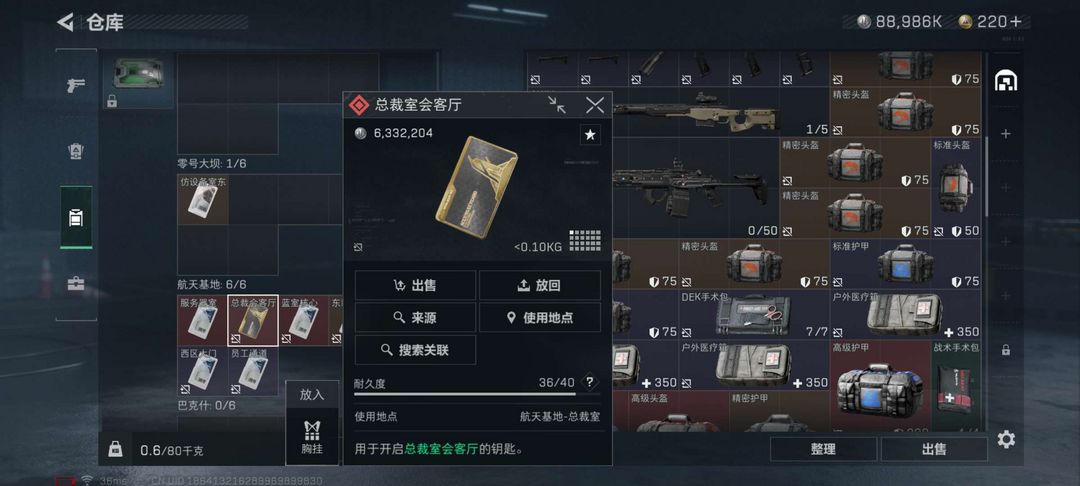Viewport: 1080px width, 486px height.
Task: Click the 整理 sort button
Action: 823,450
